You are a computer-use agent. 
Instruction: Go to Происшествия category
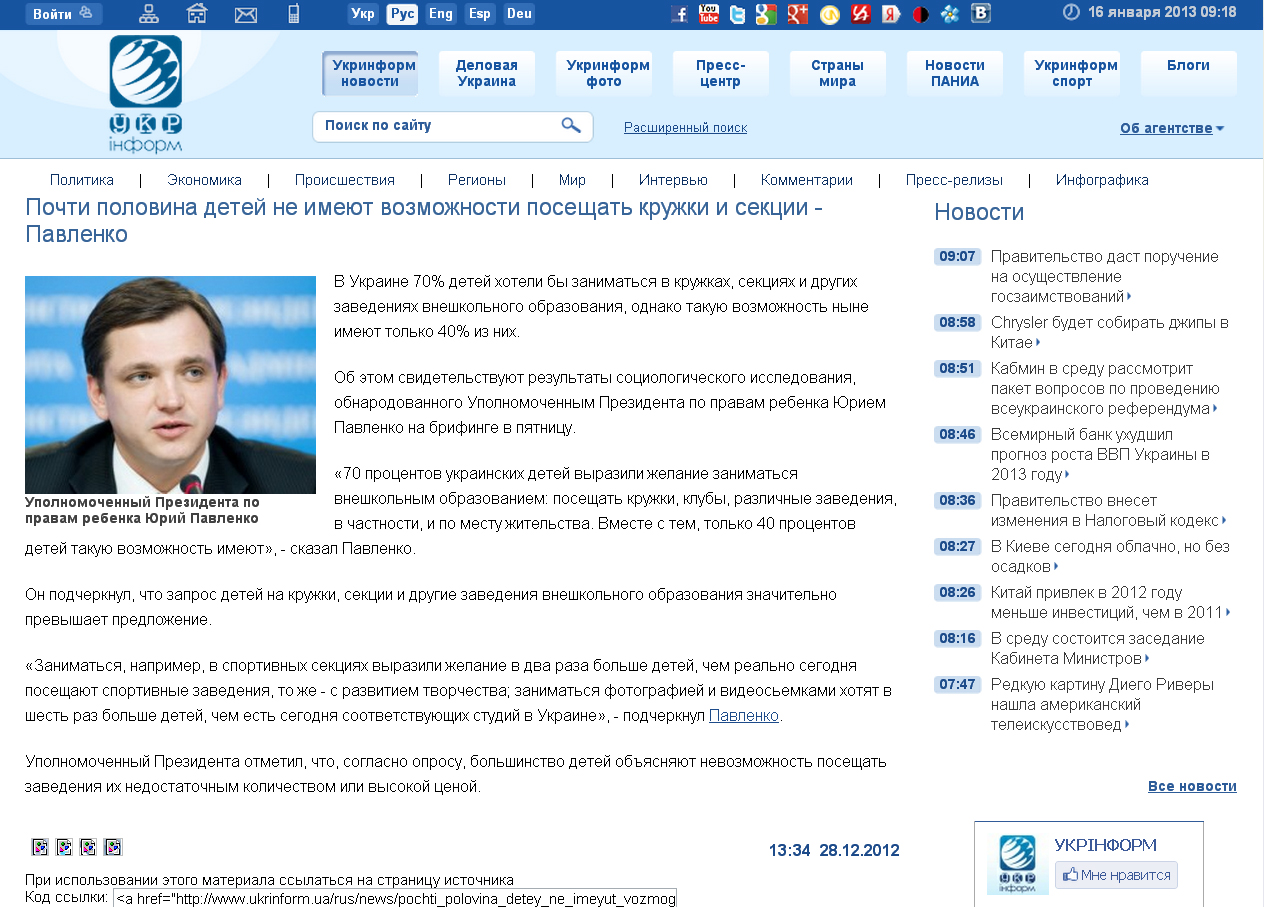[x=345, y=180]
